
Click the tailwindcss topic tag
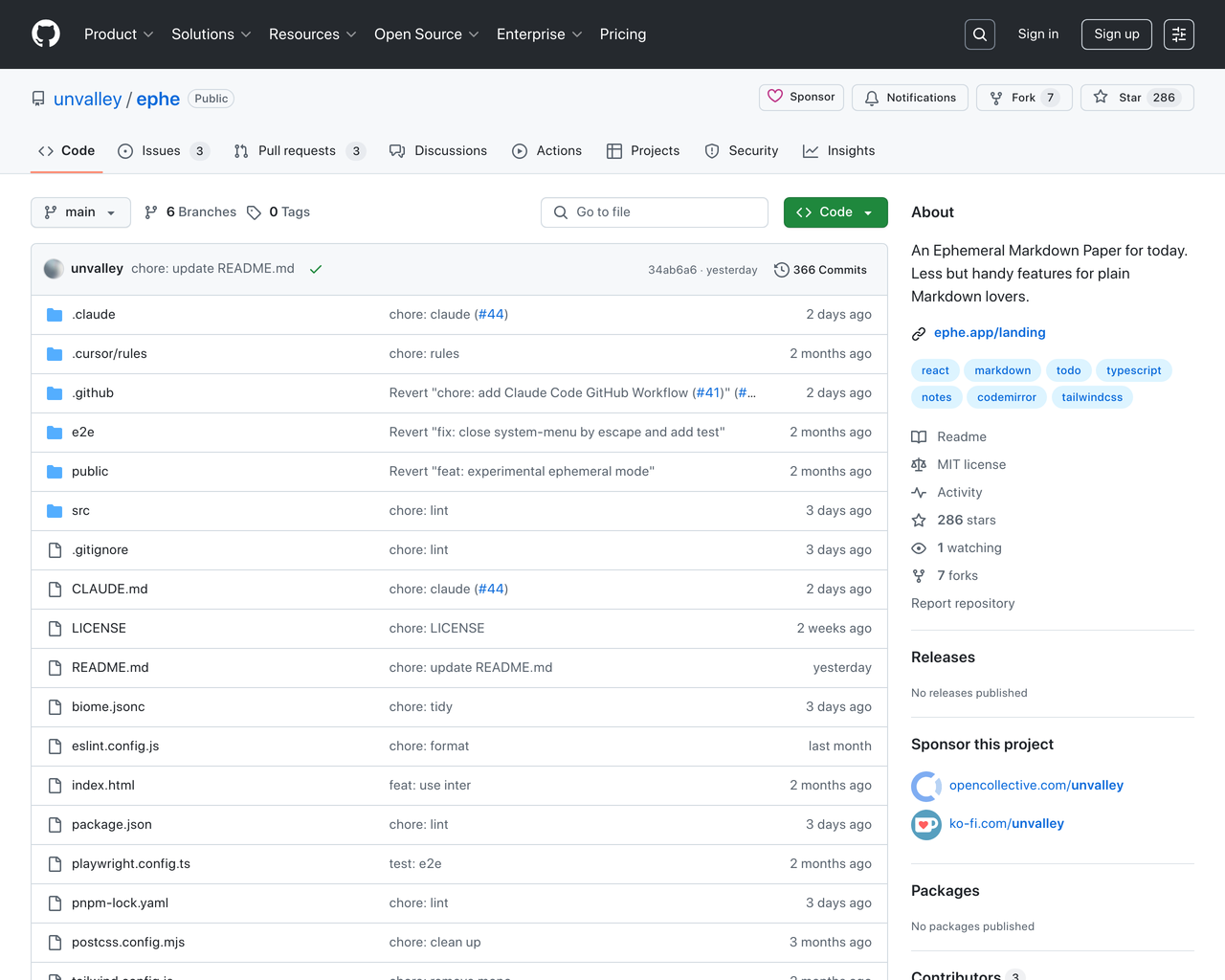(x=1092, y=398)
